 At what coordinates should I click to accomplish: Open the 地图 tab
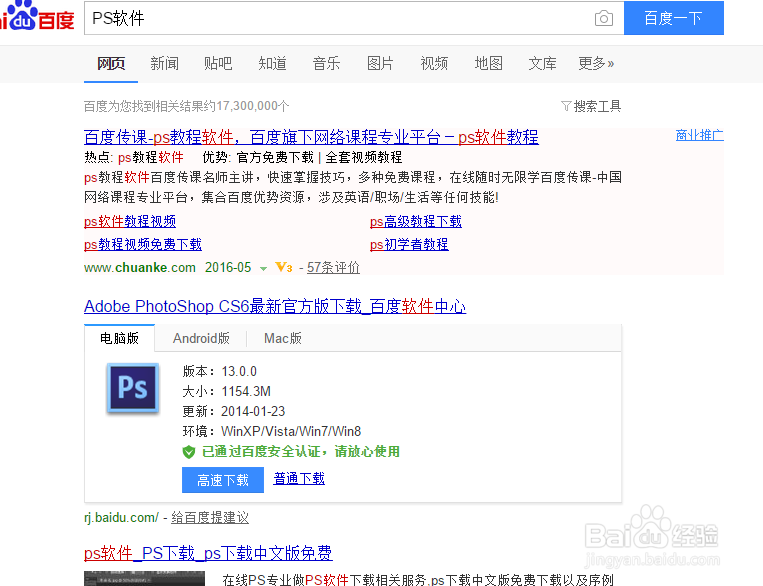(489, 63)
